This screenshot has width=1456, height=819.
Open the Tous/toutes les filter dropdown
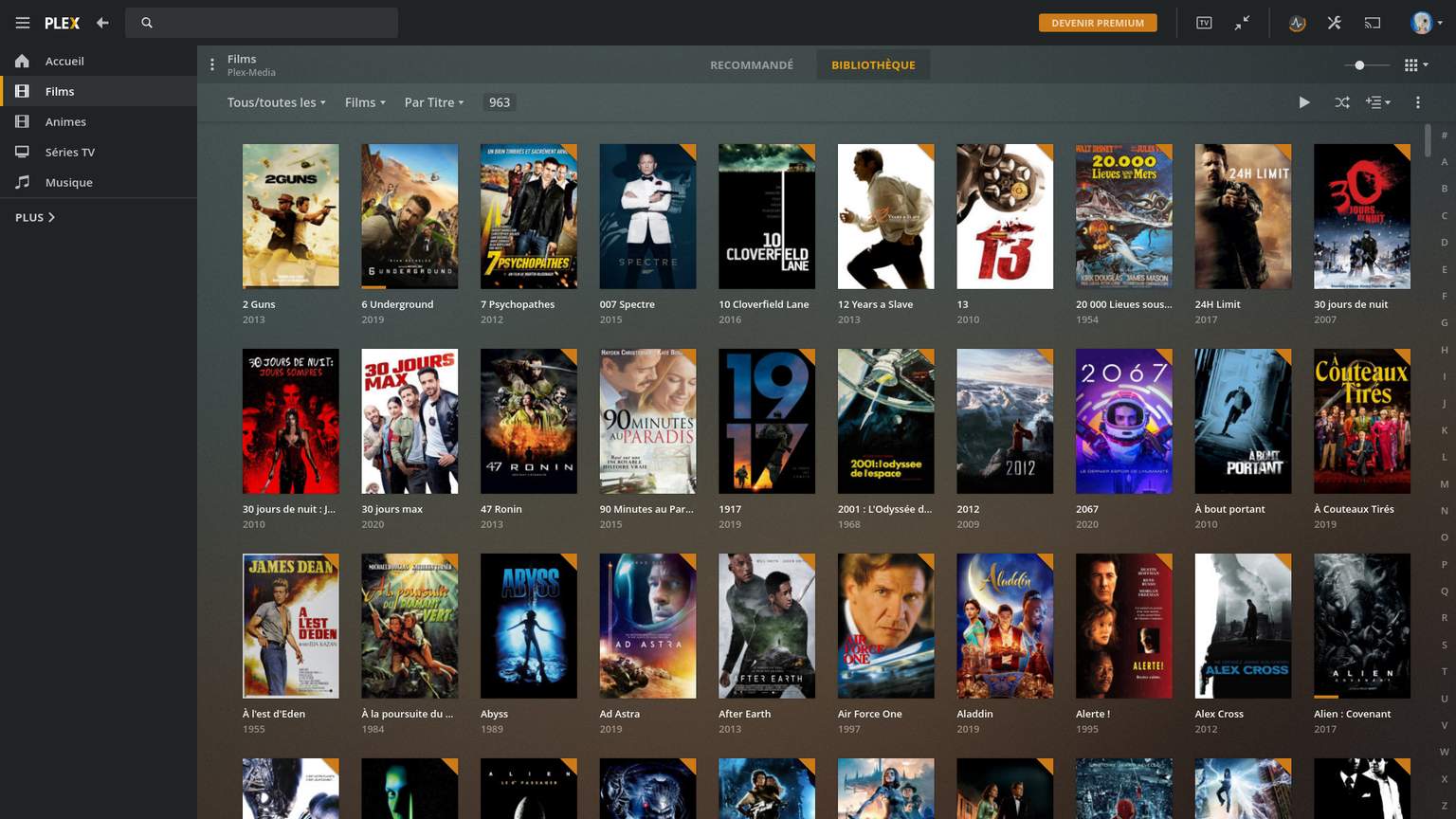(276, 102)
